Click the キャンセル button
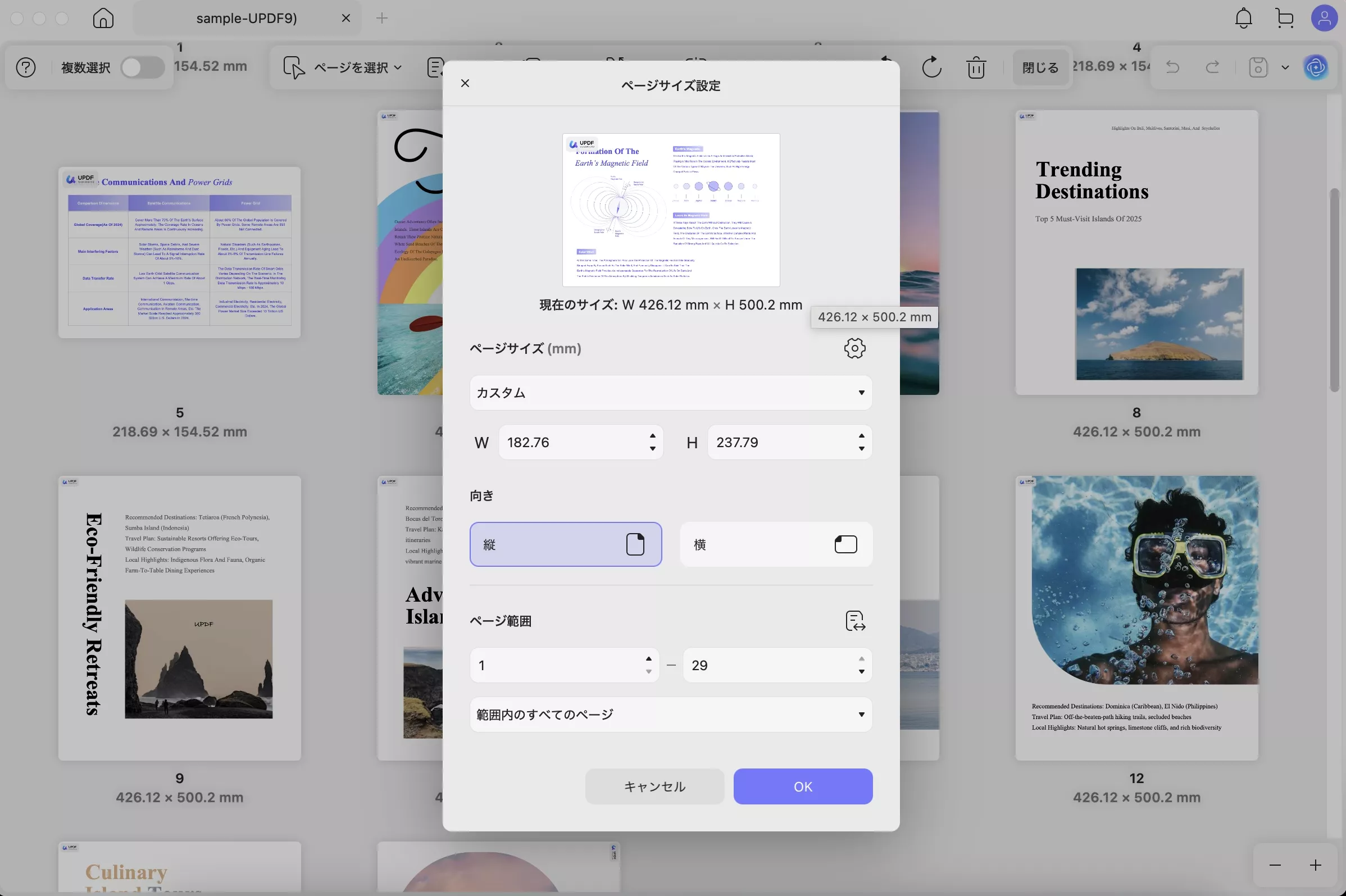1346x896 pixels. click(654, 786)
